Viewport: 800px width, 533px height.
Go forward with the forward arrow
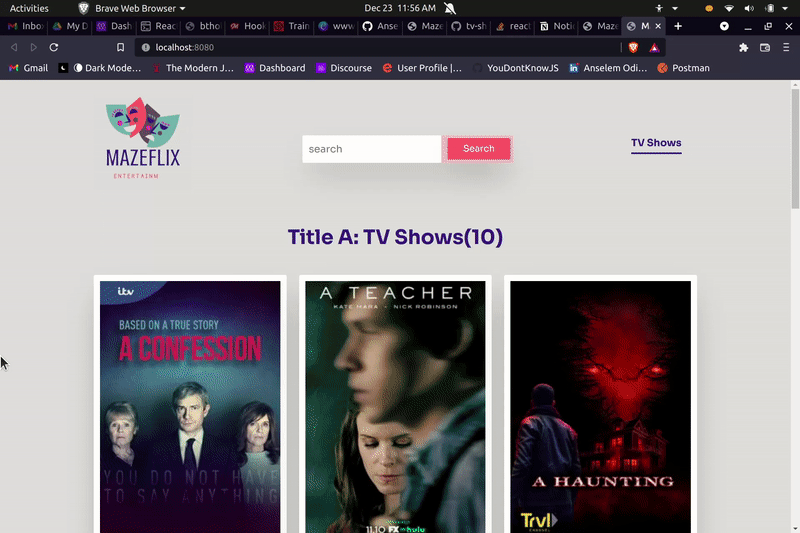point(34,47)
